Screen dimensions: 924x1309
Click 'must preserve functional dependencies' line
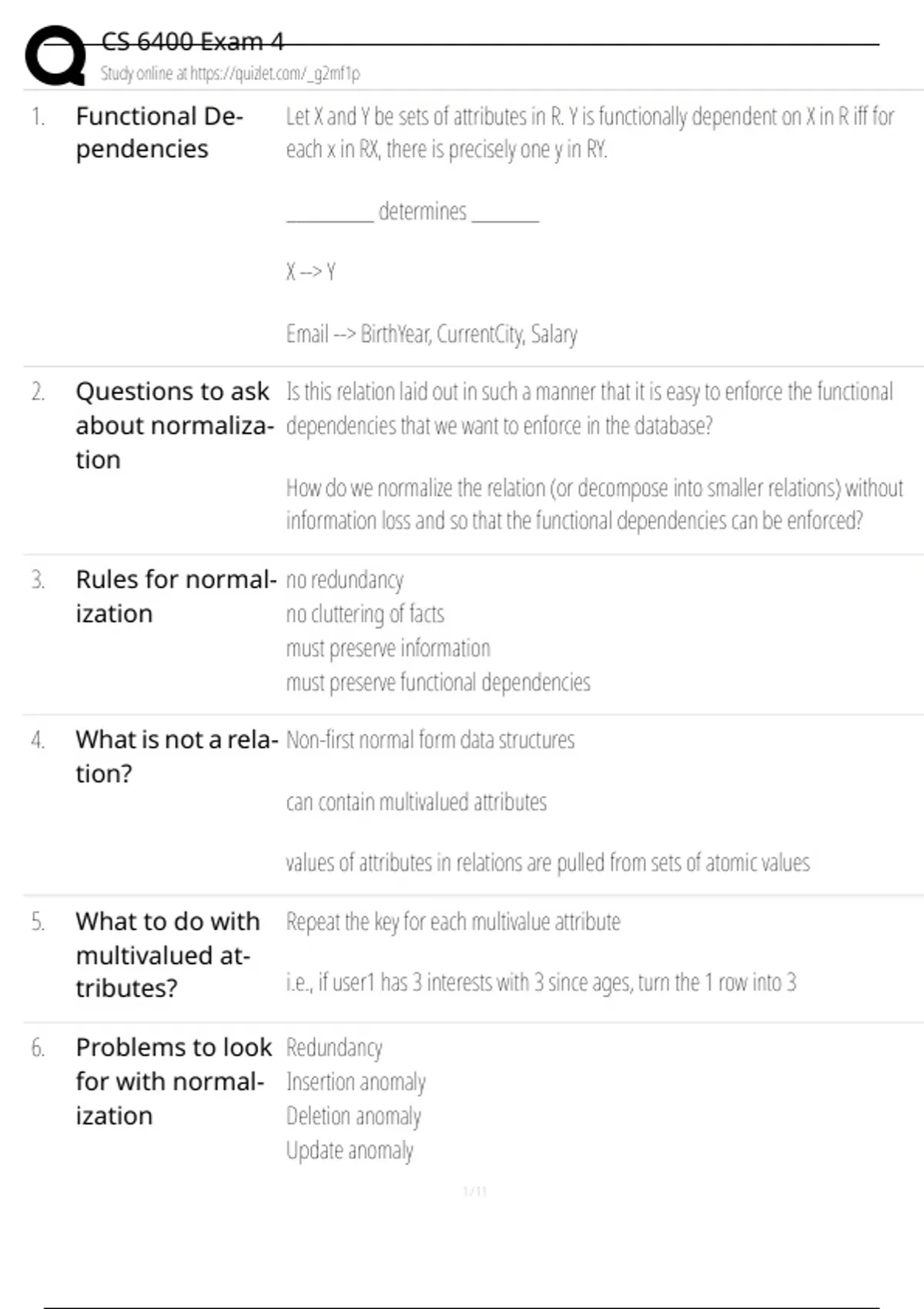pyautogui.click(x=438, y=682)
